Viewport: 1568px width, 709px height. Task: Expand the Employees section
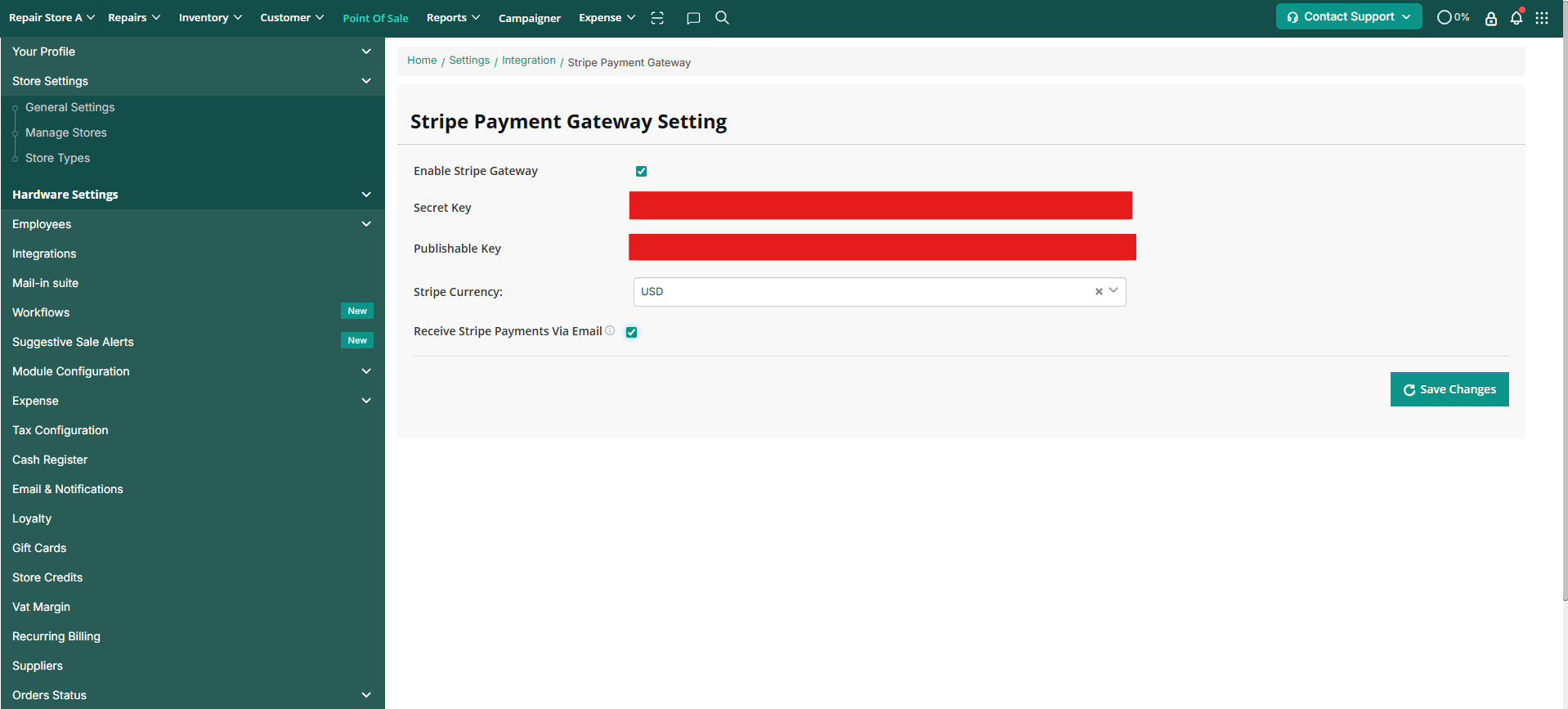pos(192,224)
